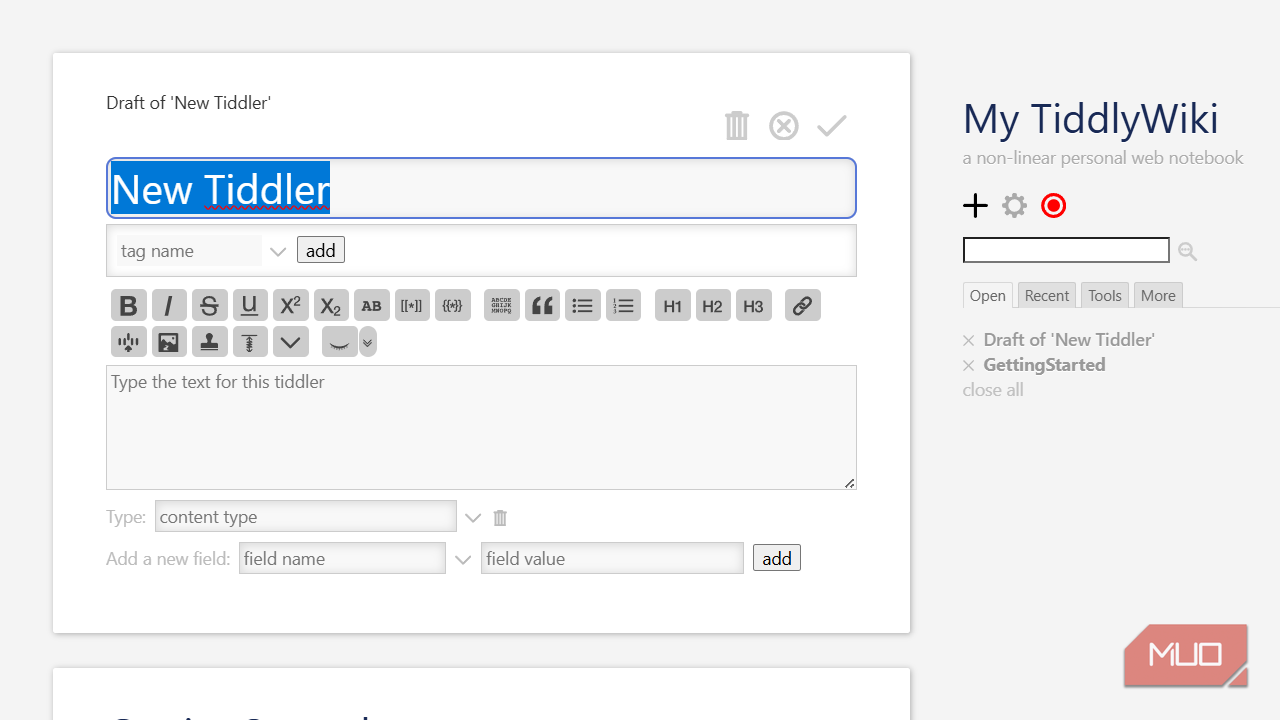This screenshot has width=1280, height=720.
Task: Apply monospaced AB formatting
Action: click(372, 306)
